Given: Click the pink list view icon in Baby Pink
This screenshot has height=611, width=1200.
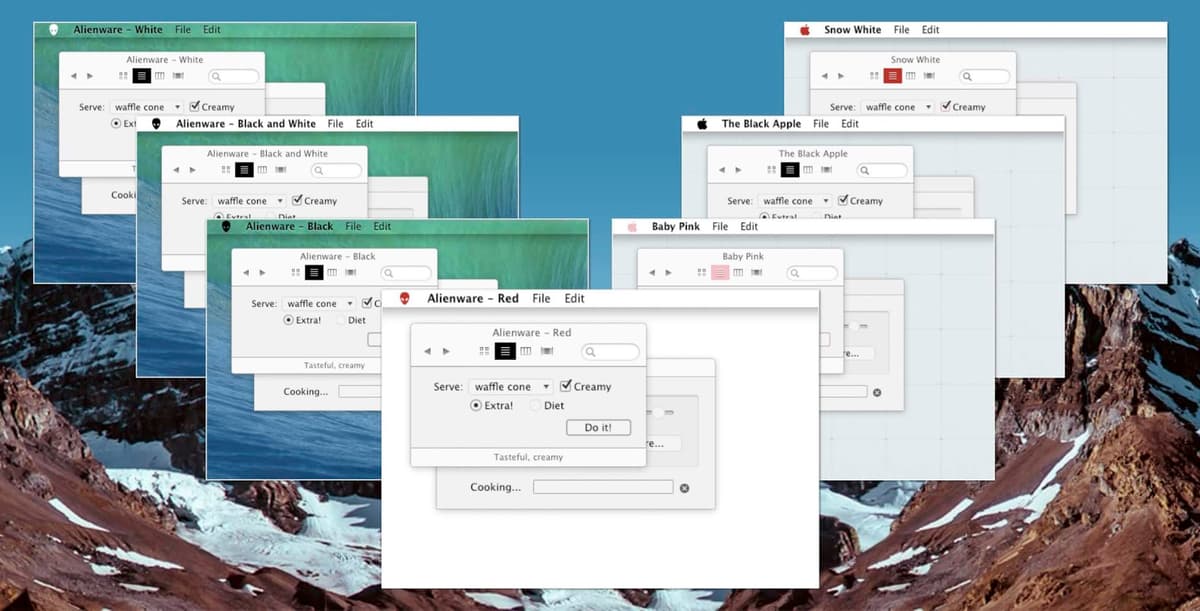Looking at the screenshot, I should click(720, 272).
